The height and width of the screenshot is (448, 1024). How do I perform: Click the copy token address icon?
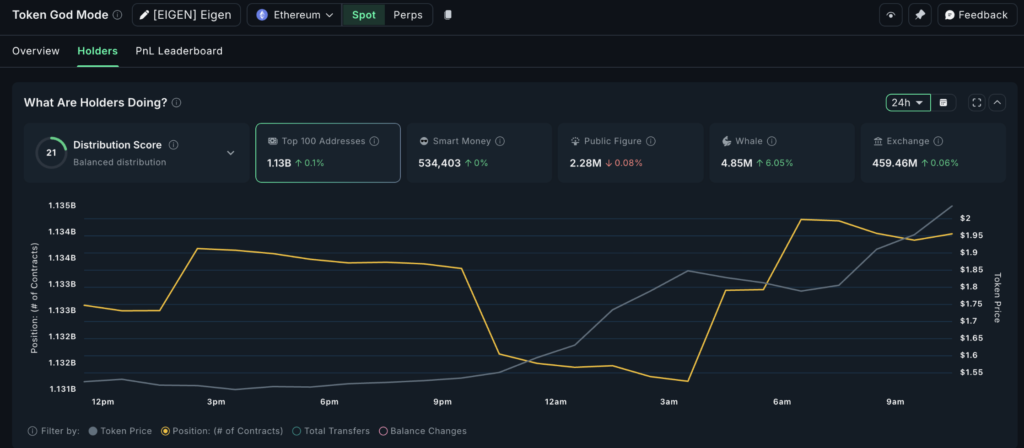point(448,15)
